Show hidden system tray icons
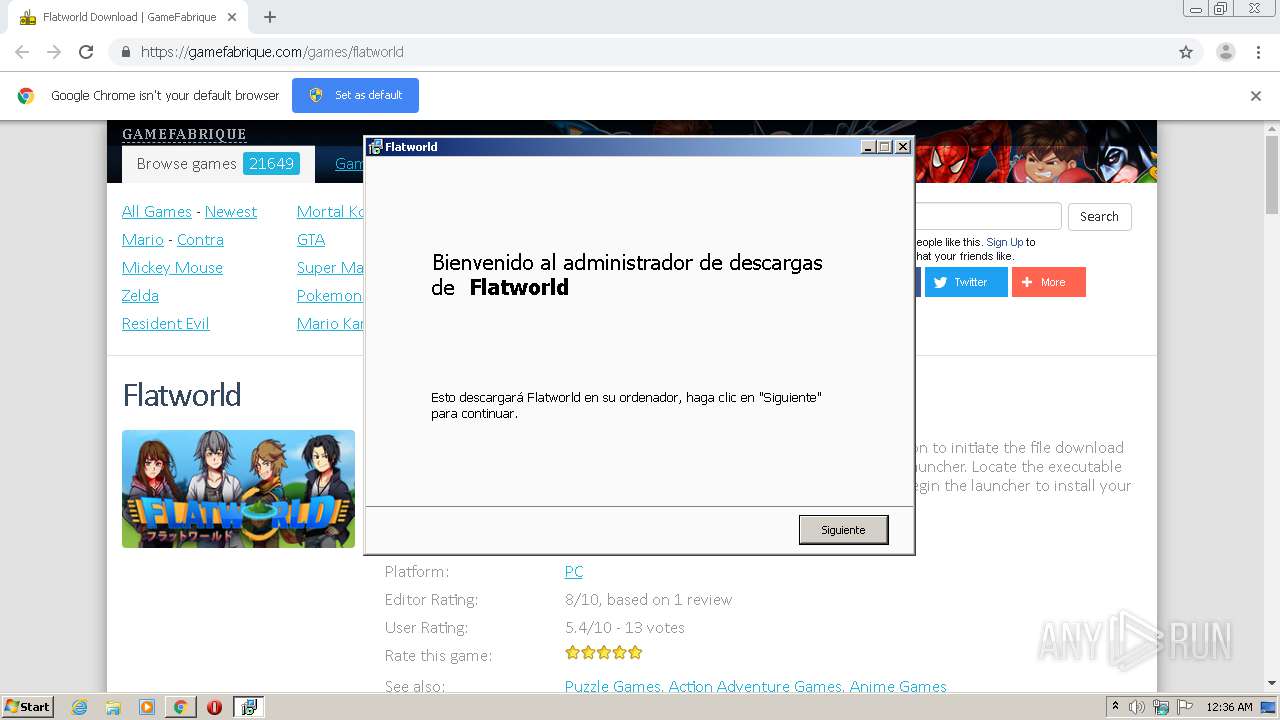The image size is (1280, 720). coord(1115,707)
